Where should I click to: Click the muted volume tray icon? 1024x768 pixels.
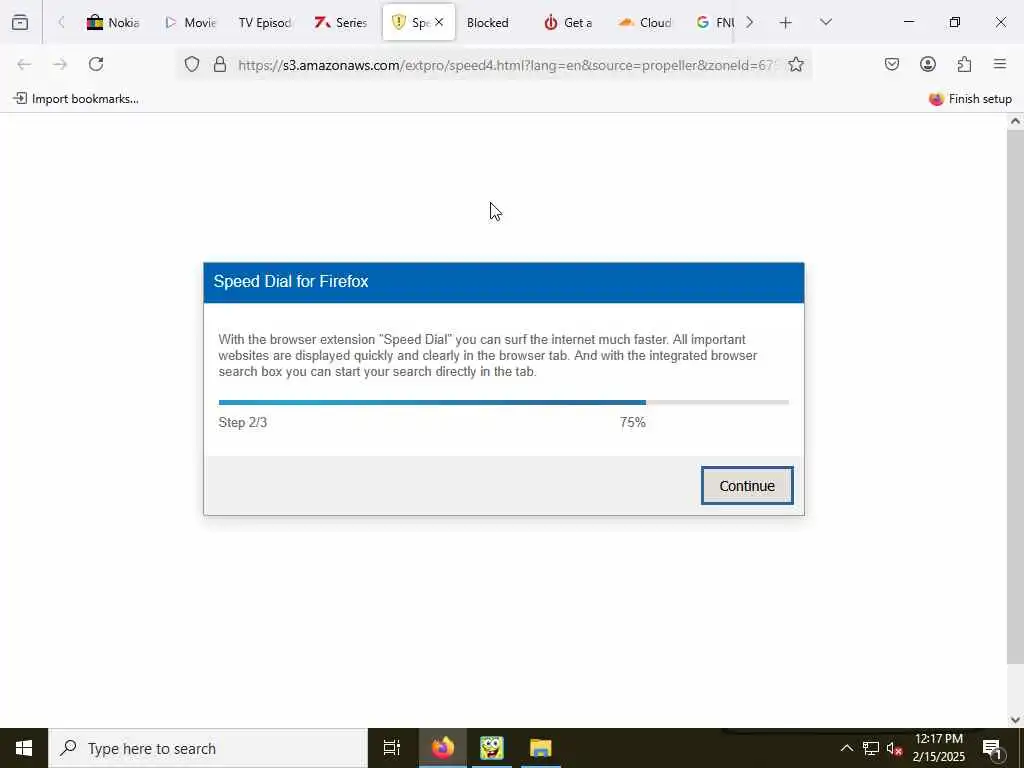pos(894,748)
